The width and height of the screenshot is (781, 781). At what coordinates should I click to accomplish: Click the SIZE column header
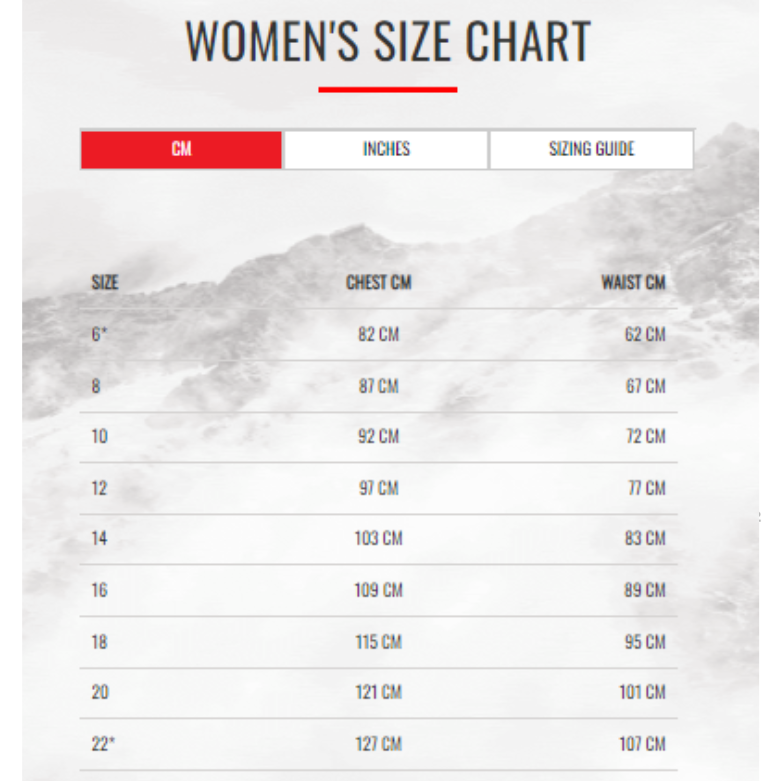pos(105,282)
